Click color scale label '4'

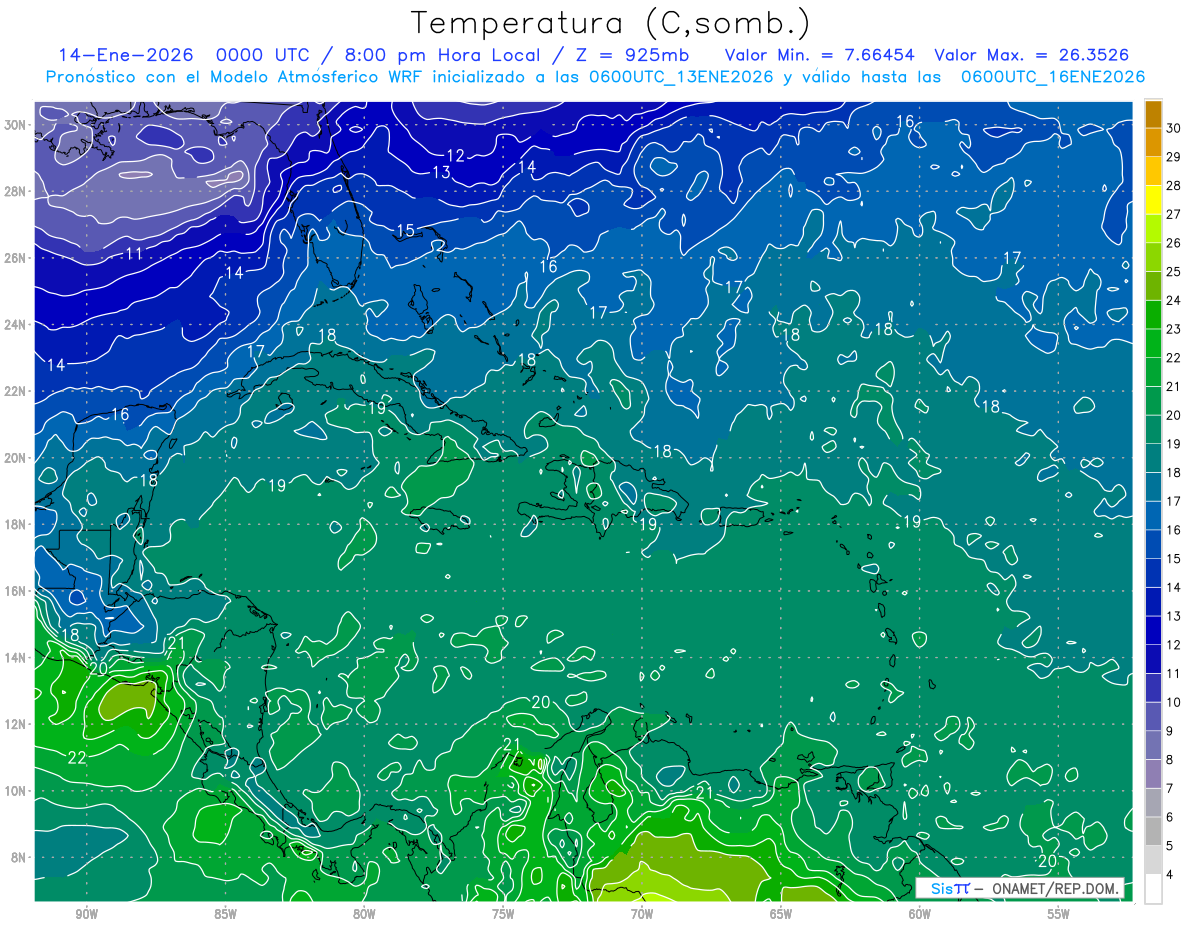point(1171,874)
